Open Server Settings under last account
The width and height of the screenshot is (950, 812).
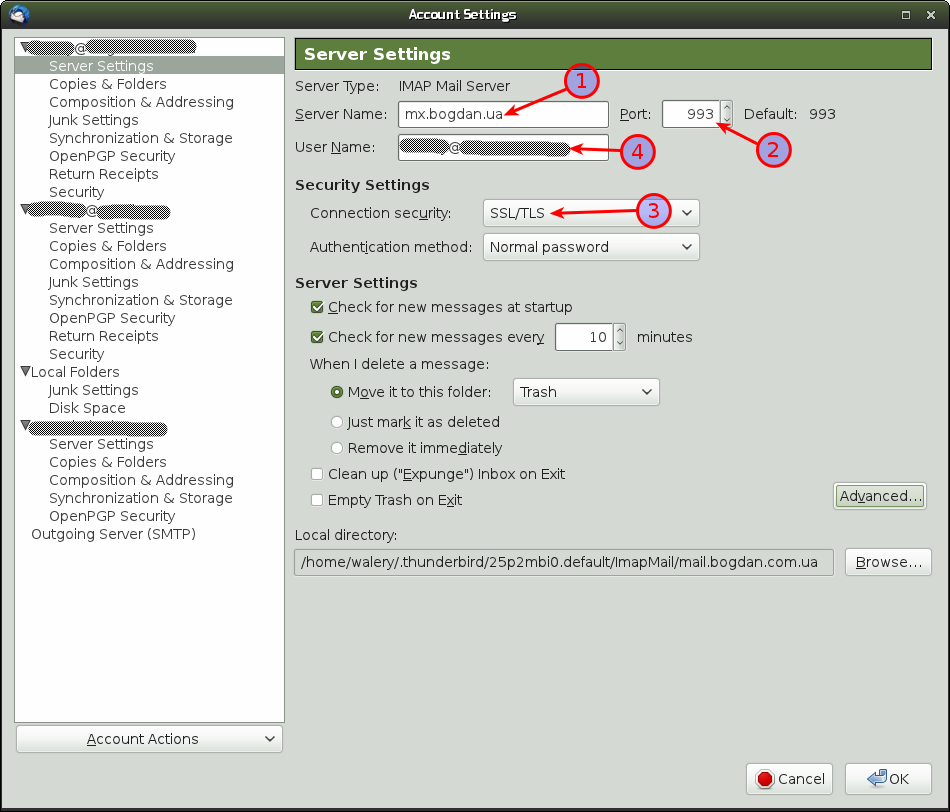tap(101, 444)
